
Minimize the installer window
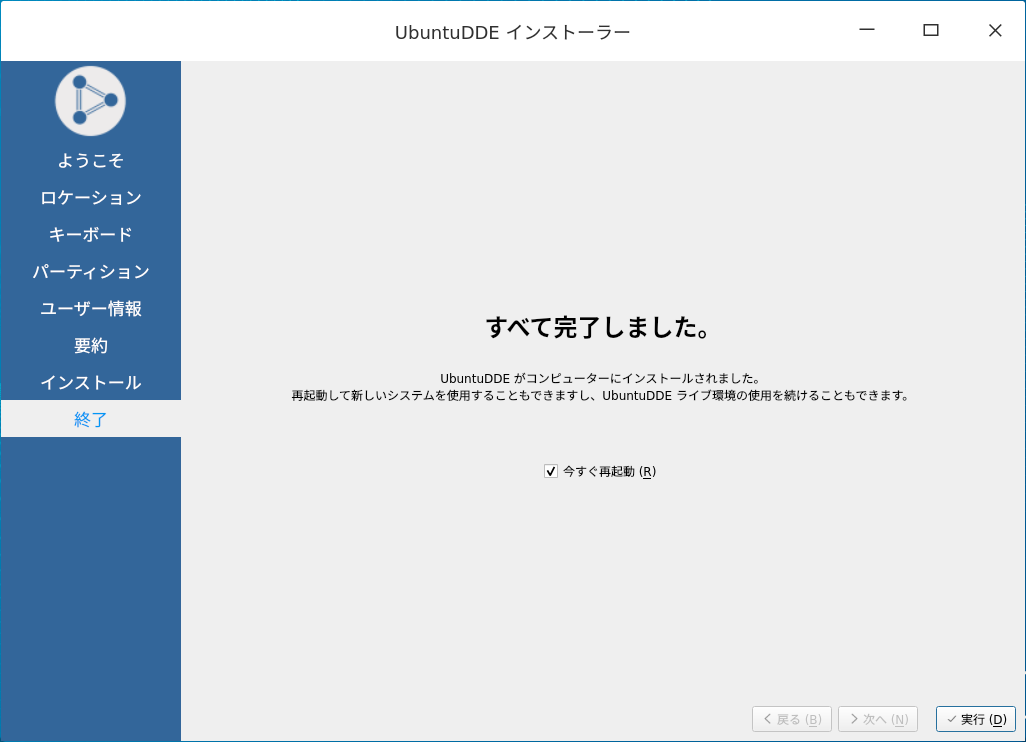867,30
